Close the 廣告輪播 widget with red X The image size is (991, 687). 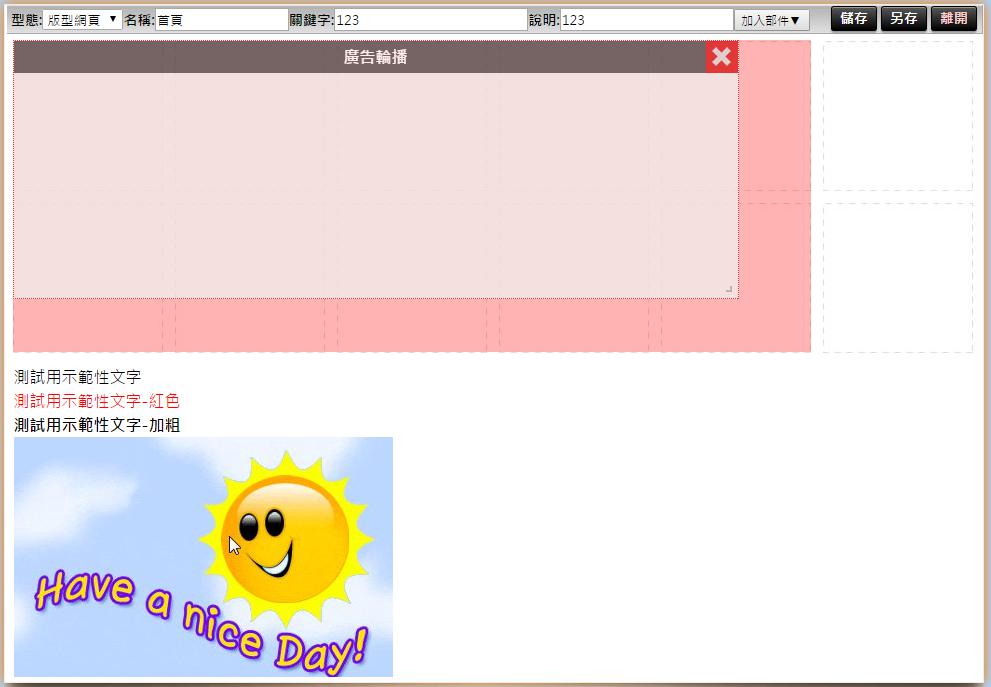tap(721, 57)
